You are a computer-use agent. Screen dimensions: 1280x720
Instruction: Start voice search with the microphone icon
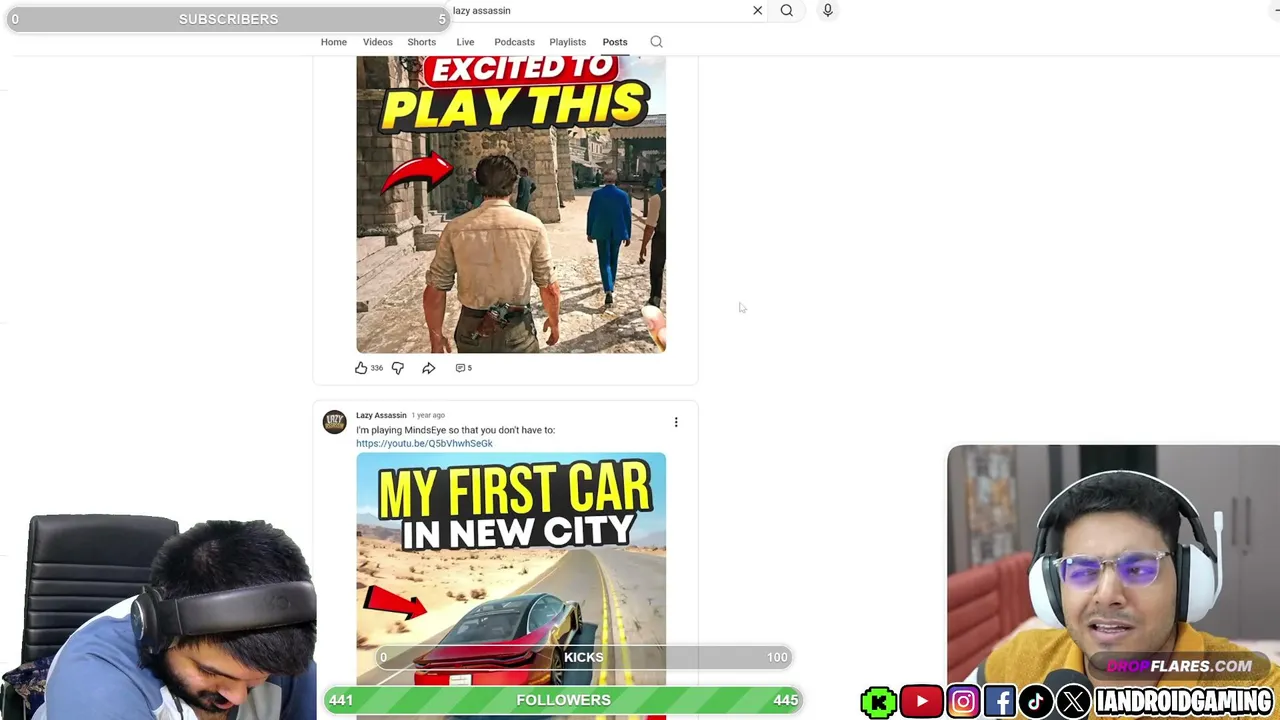[x=827, y=10]
